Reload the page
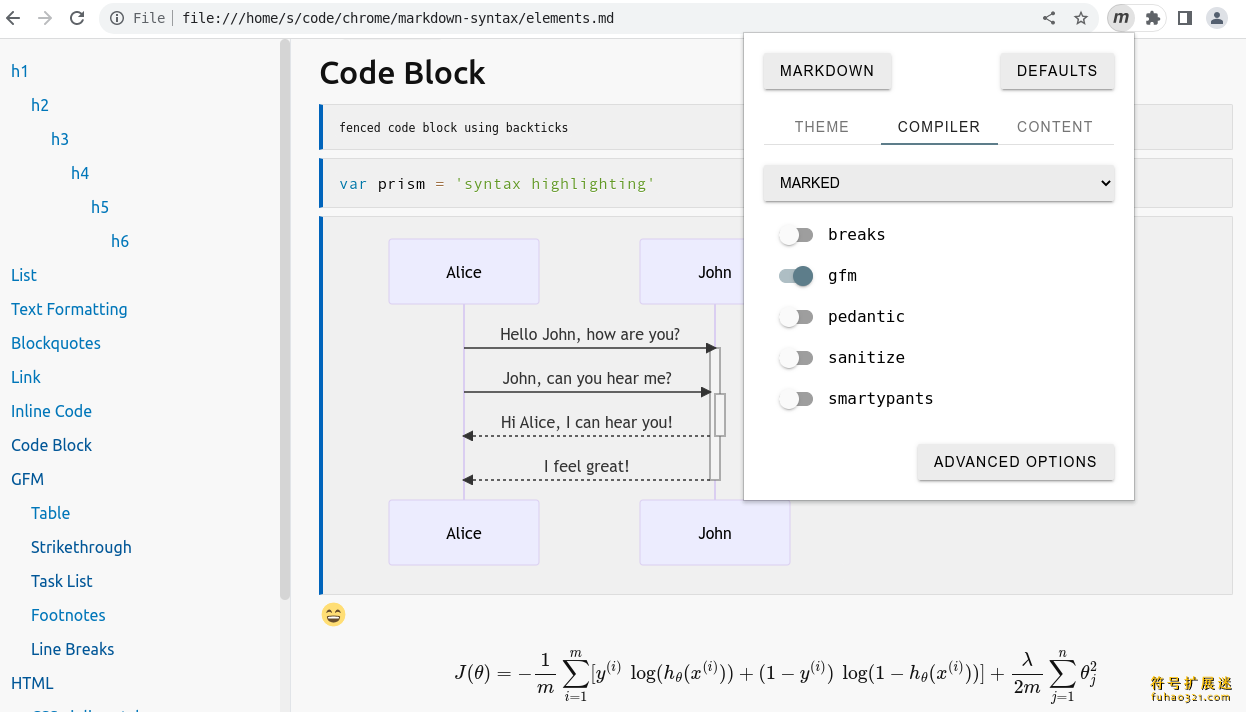Screen dimensions: 1246x712 click(77, 18)
